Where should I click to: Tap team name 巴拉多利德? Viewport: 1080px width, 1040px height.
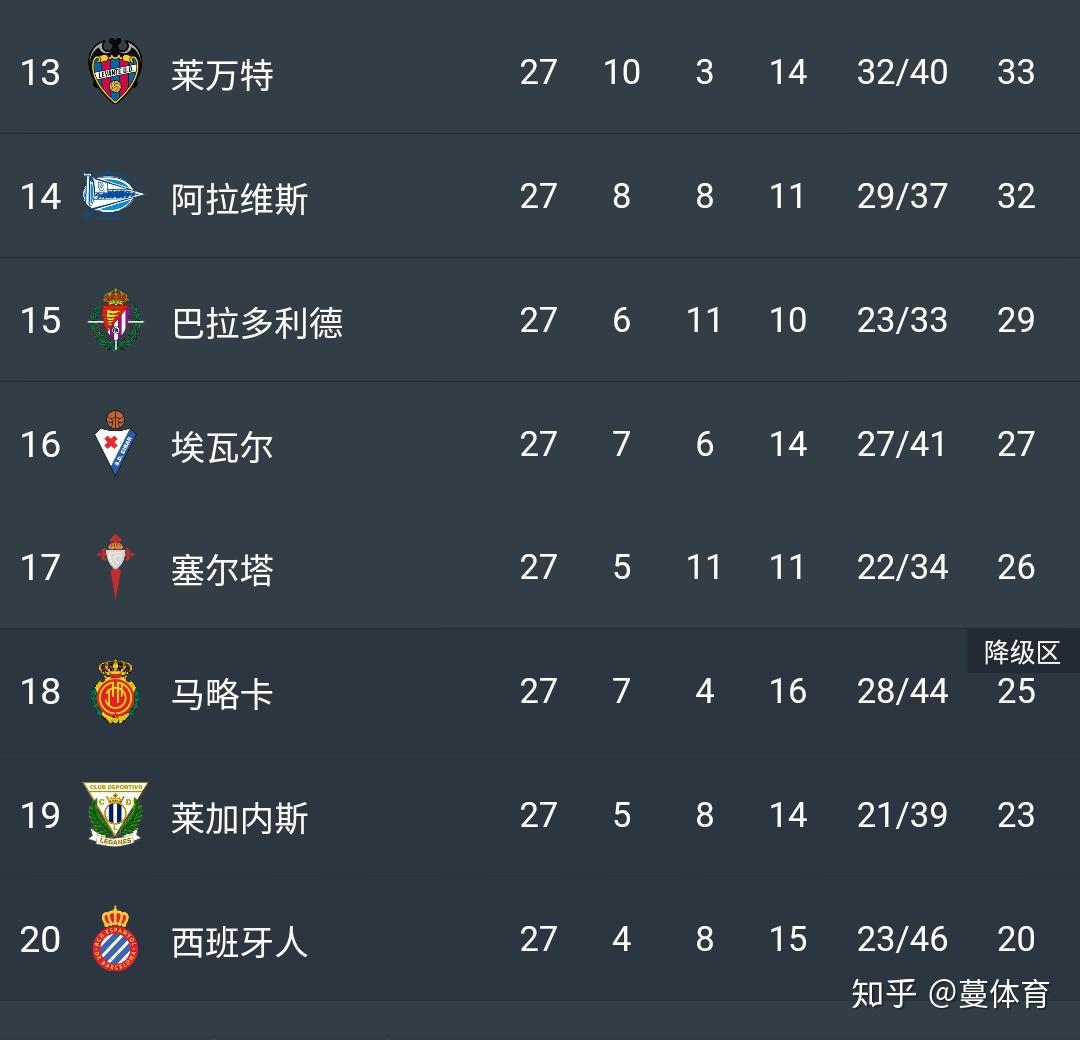[257, 322]
